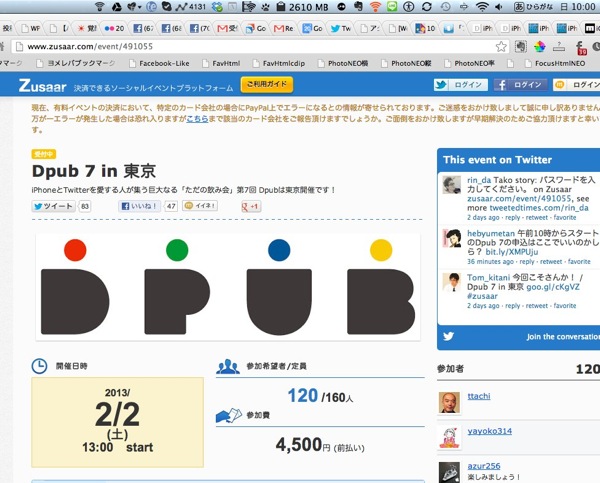The width and height of the screenshot is (600, 483).
Task: Click the paw print menu bar icon
Action: click(266, 7)
